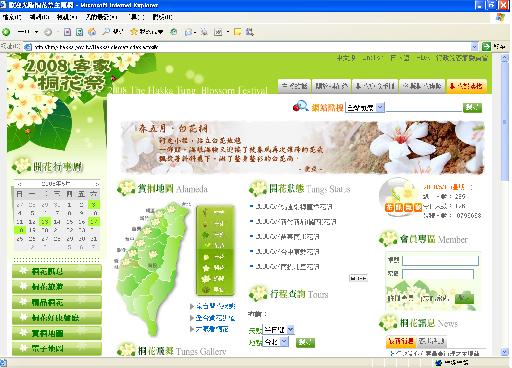The image size is (512, 368).
Task: Open the 工具(T) Tools menu
Action: click(x=138, y=17)
